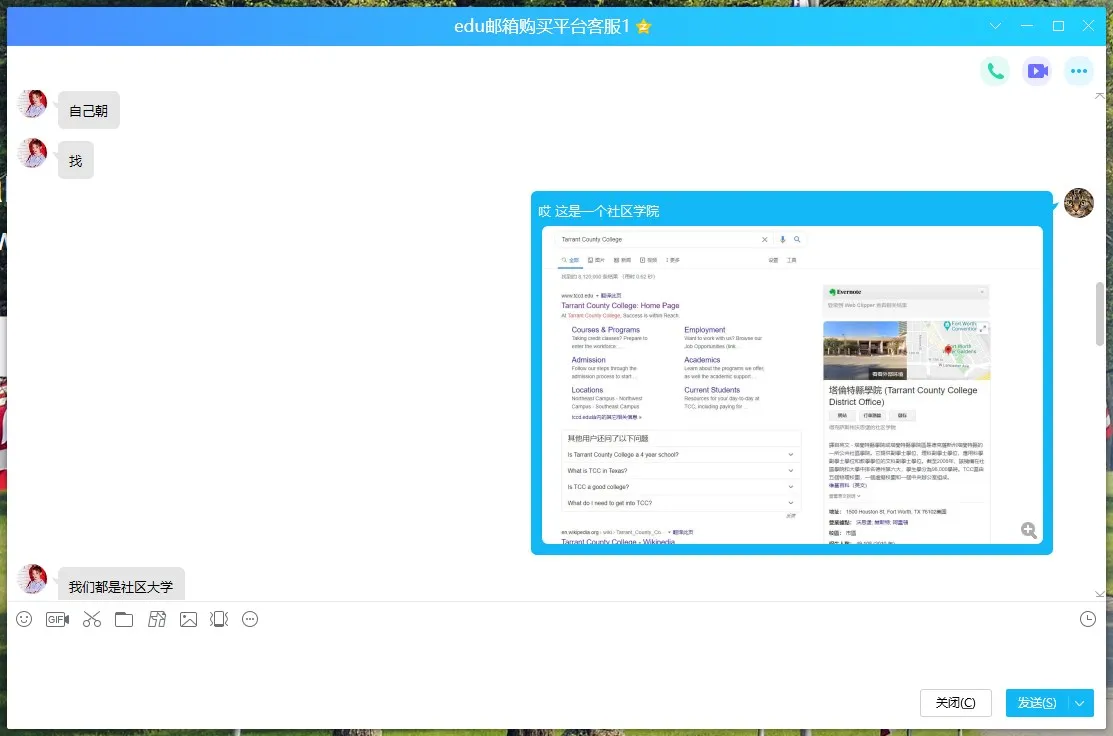Minimize the chat window
Image resolution: width=1113 pixels, height=736 pixels.
pyautogui.click(x=1027, y=26)
